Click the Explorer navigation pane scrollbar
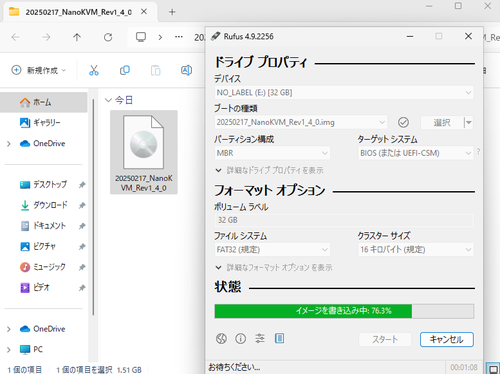The width and height of the screenshot is (500, 374). click(93, 207)
